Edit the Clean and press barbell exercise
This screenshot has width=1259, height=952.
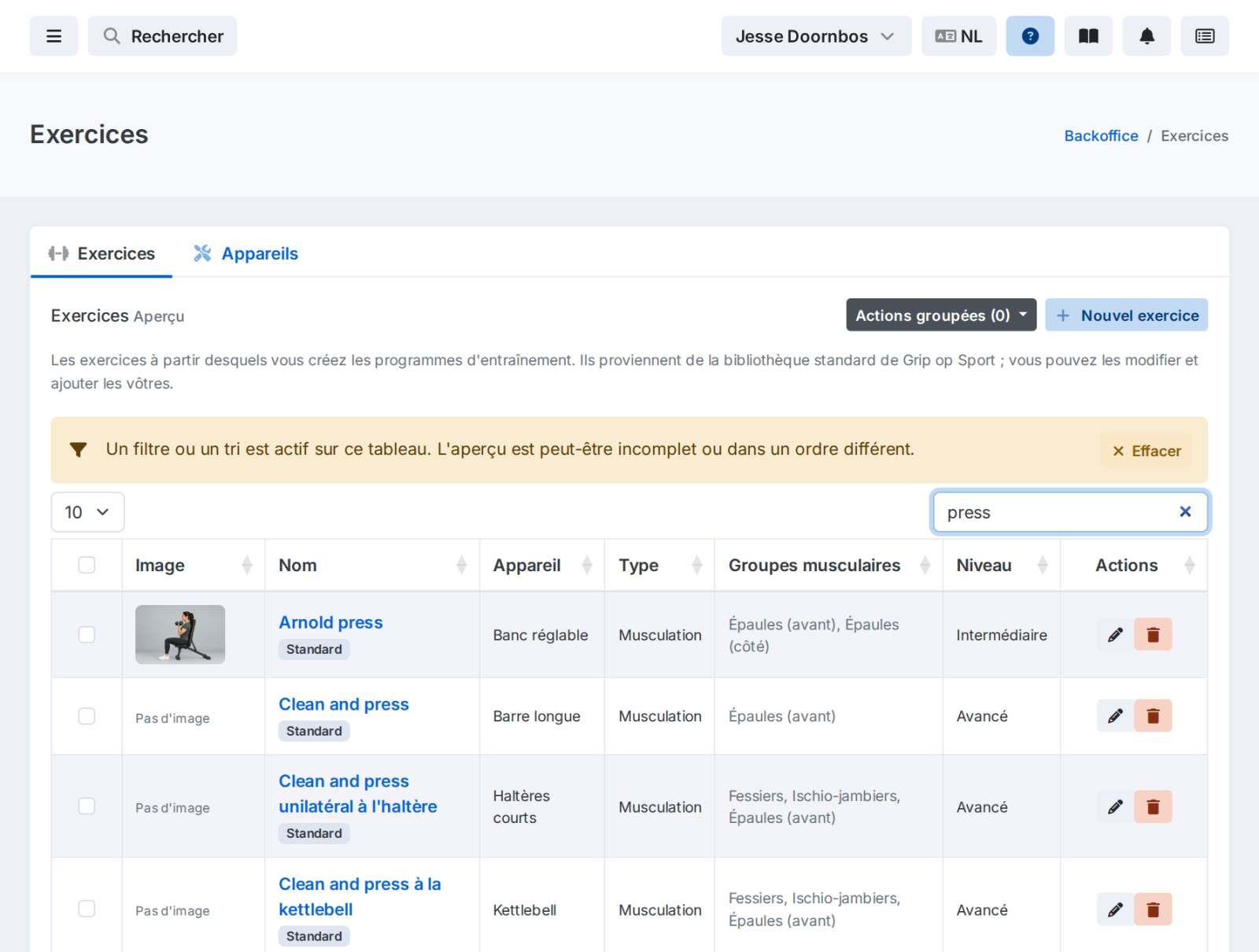[x=1115, y=716]
